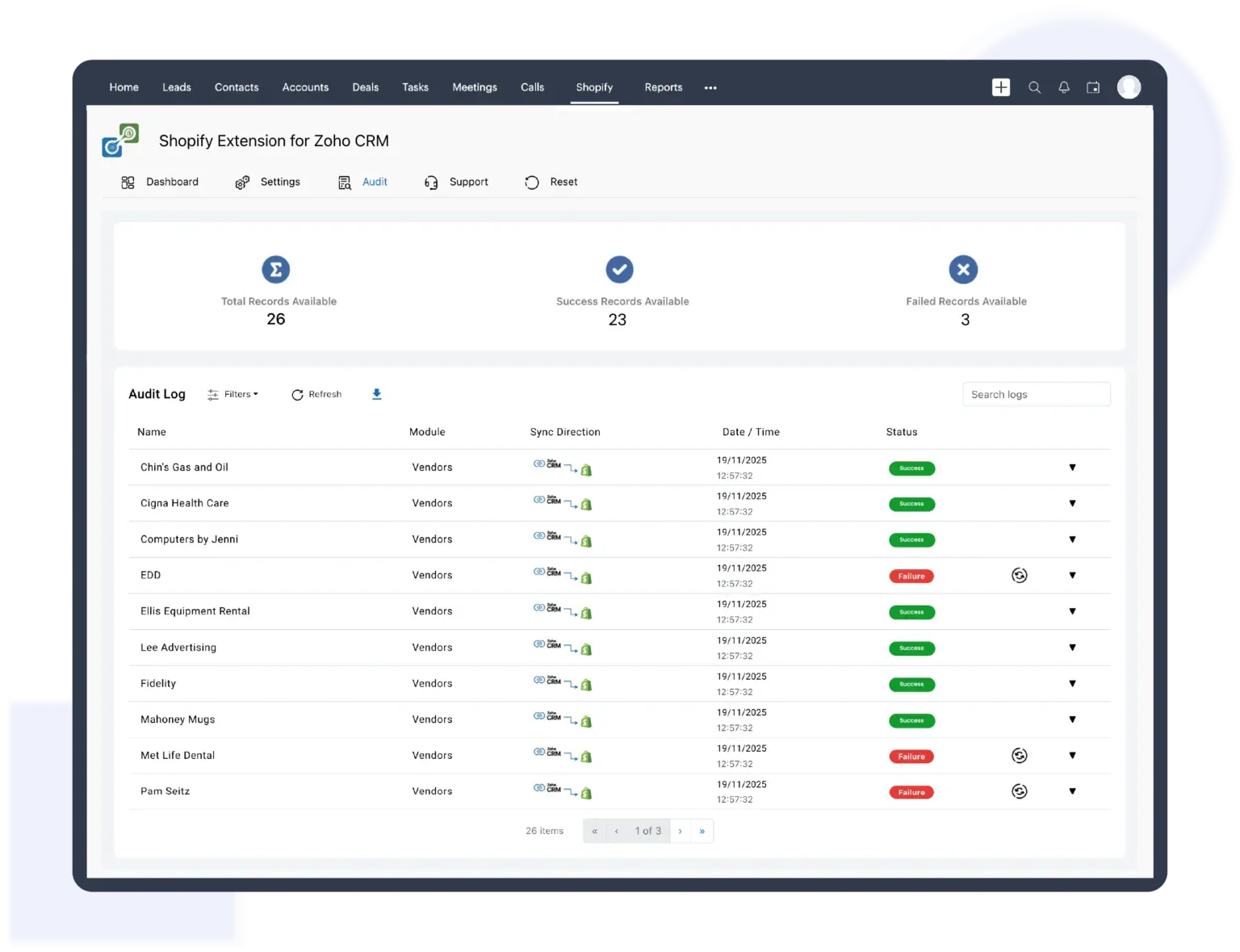Switch to the Shopify tab
The height and width of the screenshot is (952, 1240).
[x=594, y=87]
